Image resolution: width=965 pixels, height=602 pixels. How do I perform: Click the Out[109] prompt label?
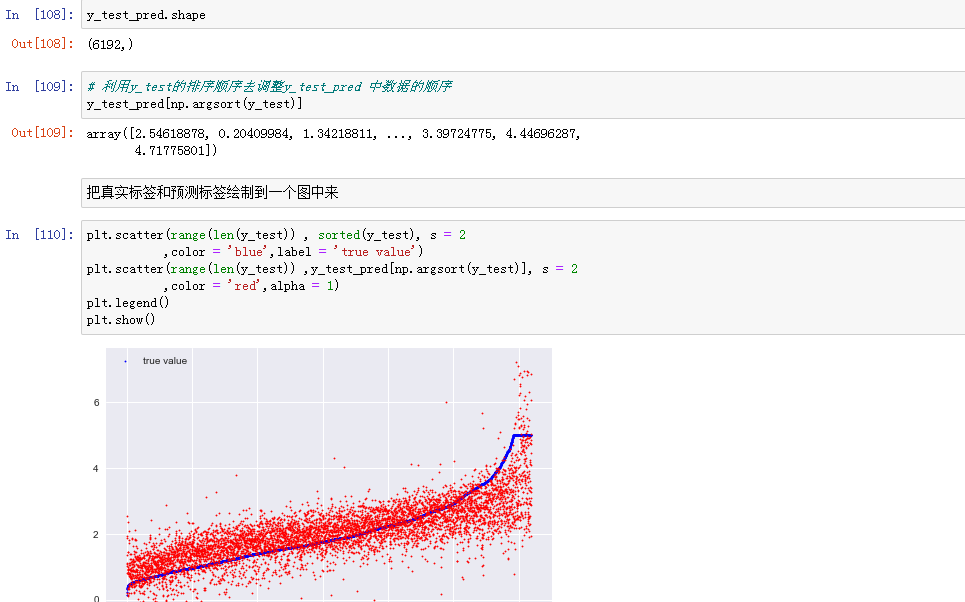[43, 133]
